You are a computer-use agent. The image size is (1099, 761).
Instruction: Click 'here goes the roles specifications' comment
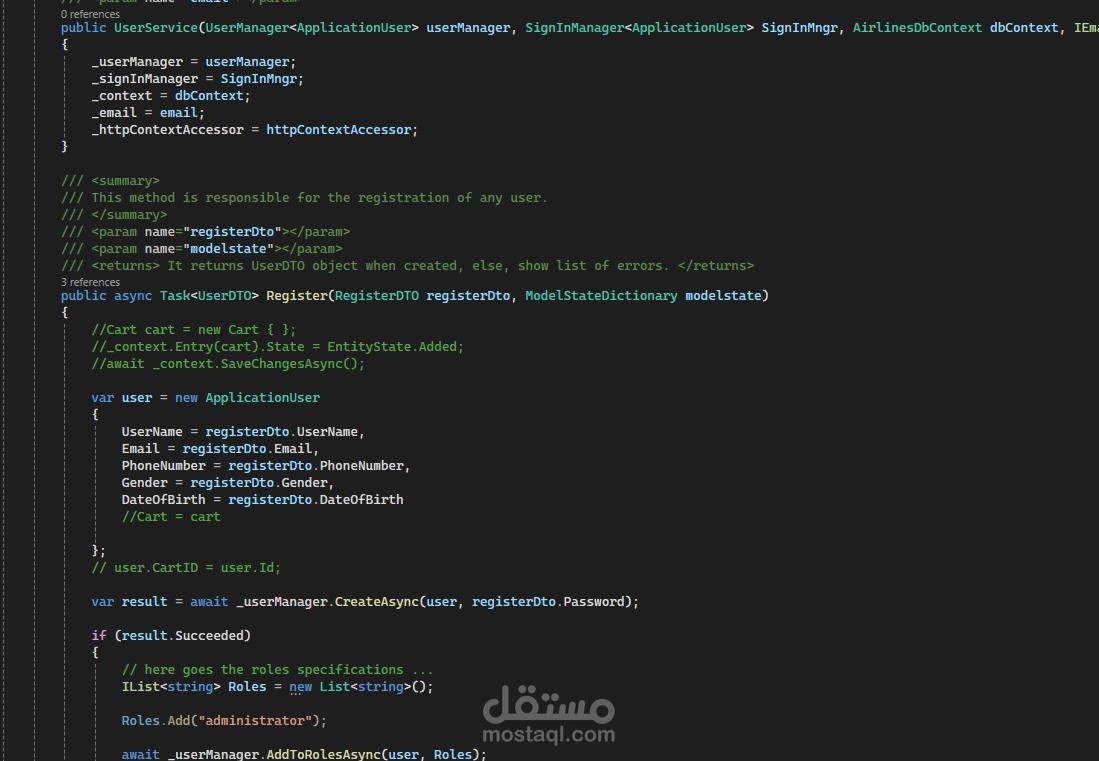(278, 670)
